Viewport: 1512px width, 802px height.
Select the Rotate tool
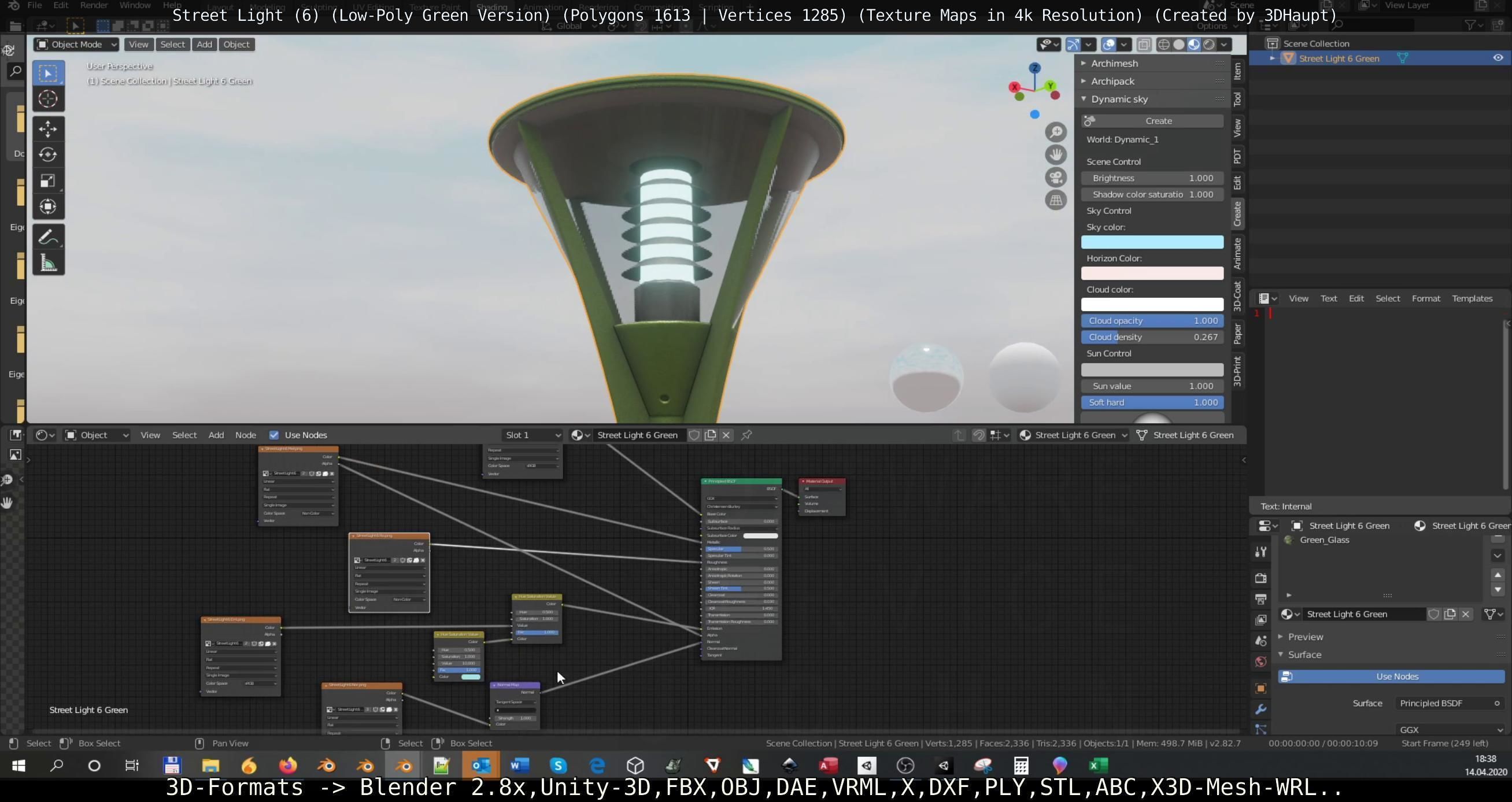coord(48,154)
